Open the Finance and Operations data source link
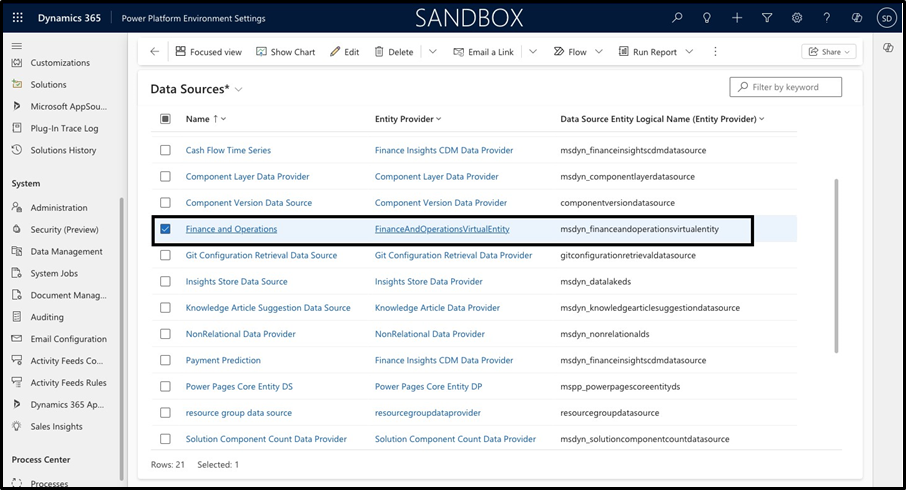The height and width of the screenshot is (490, 906). [231, 229]
